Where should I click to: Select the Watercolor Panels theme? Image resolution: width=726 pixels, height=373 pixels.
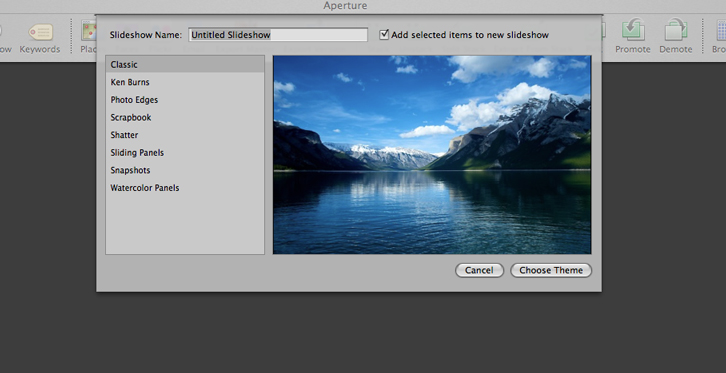[x=185, y=188]
